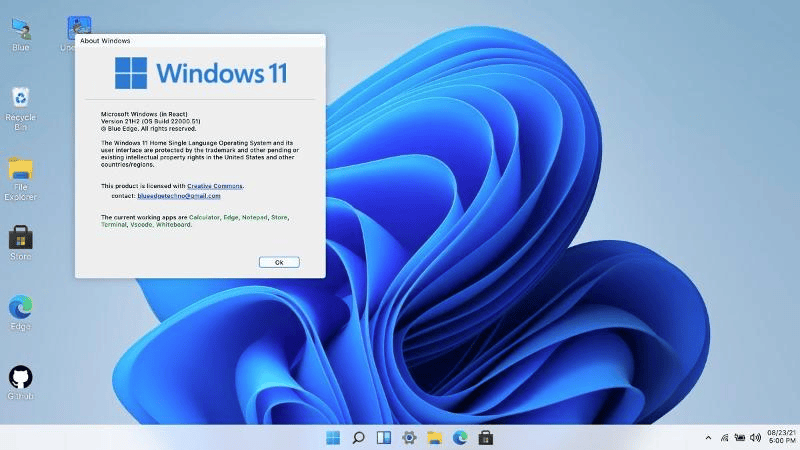The height and width of the screenshot is (450, 800).
Task: Click the volume speaker icon in tray
Action: (755, 438)
